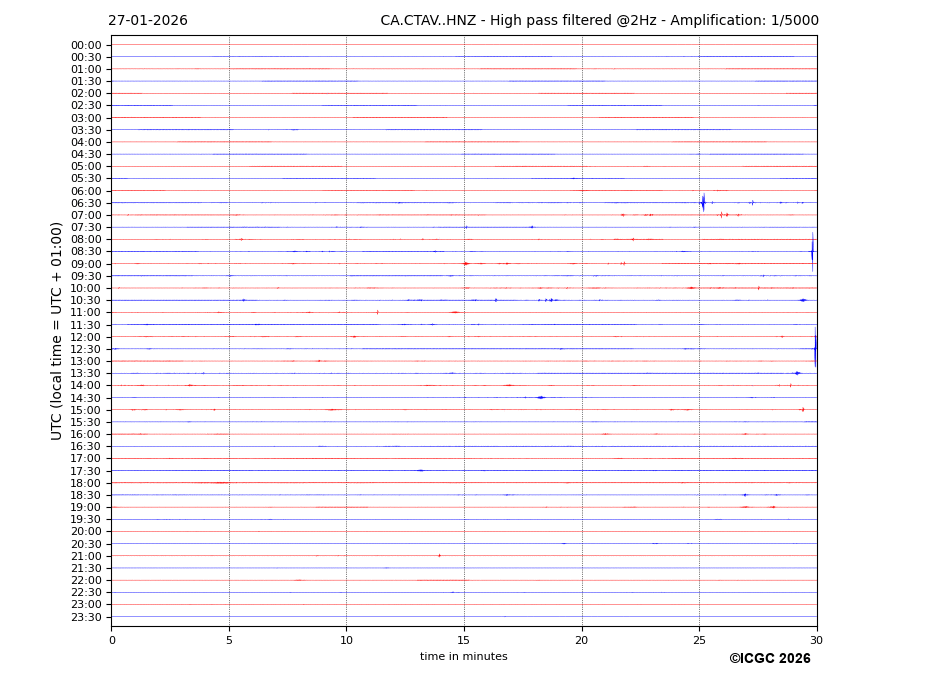This screenshot has height=696, width=927.
Task: Click the tall spike ending the 12:30 trace
Action: [x=815, y=349]
